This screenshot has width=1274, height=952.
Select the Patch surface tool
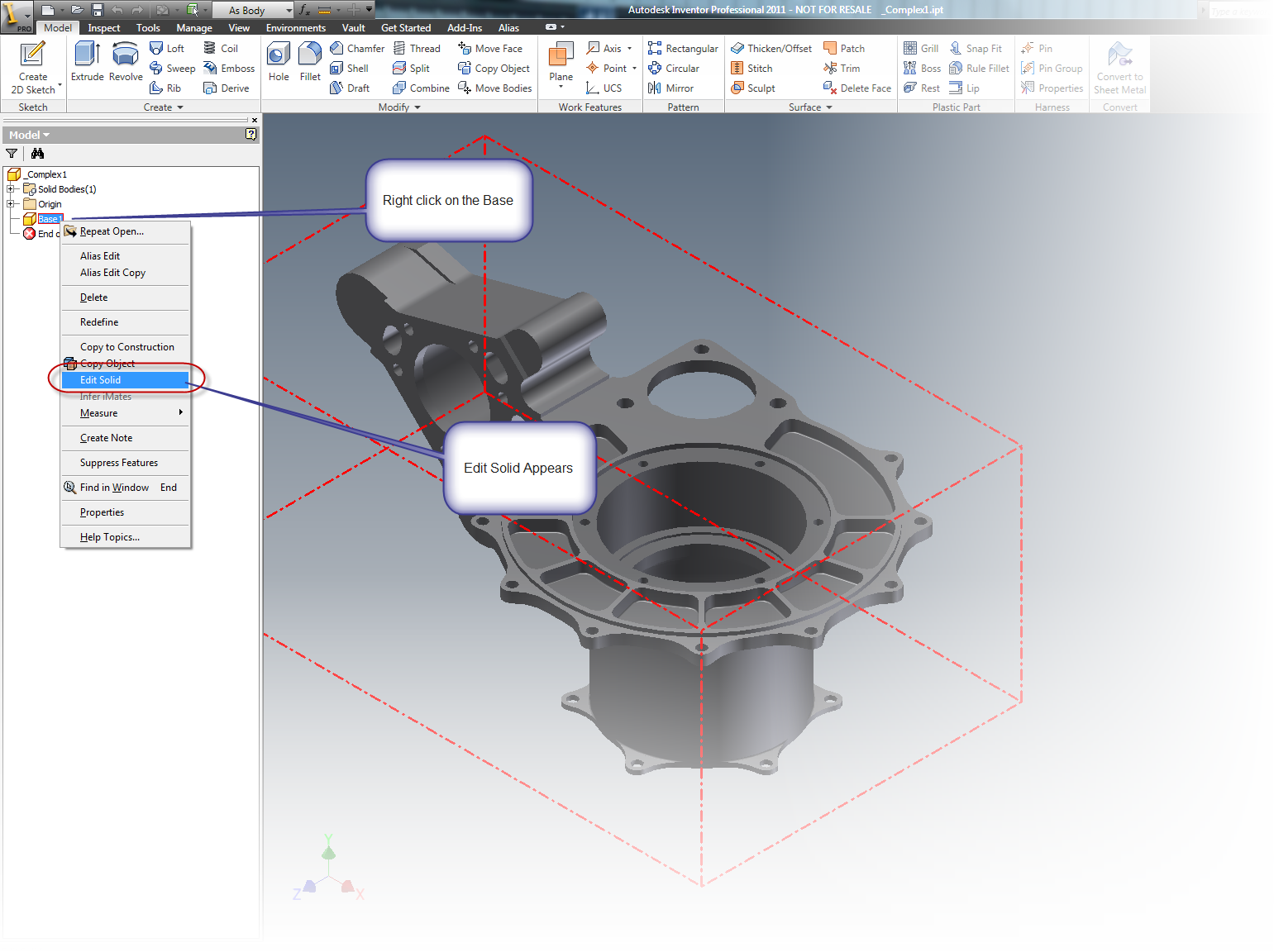(x=844, y=49)
